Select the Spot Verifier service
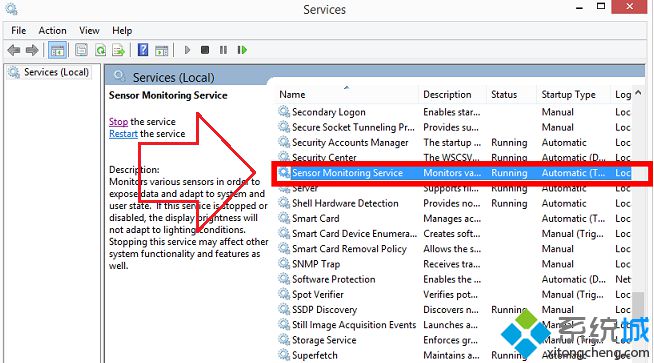The height and width of the screenshot is (363, 654). click(x=455, y=295)
